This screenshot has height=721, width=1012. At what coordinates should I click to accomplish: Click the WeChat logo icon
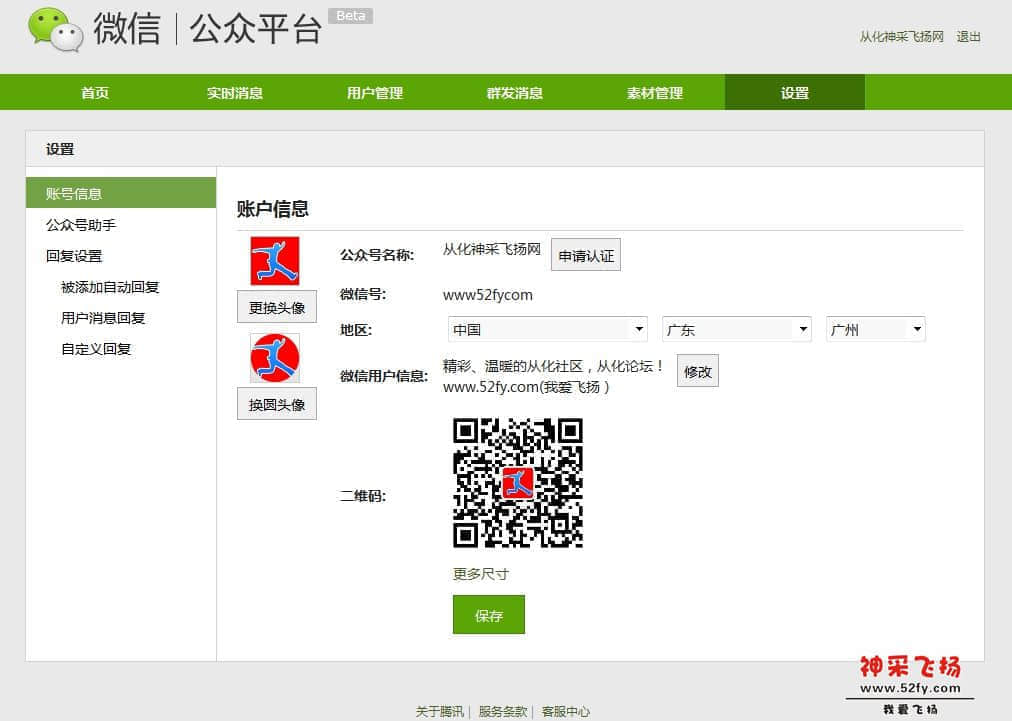coord(56,29)
